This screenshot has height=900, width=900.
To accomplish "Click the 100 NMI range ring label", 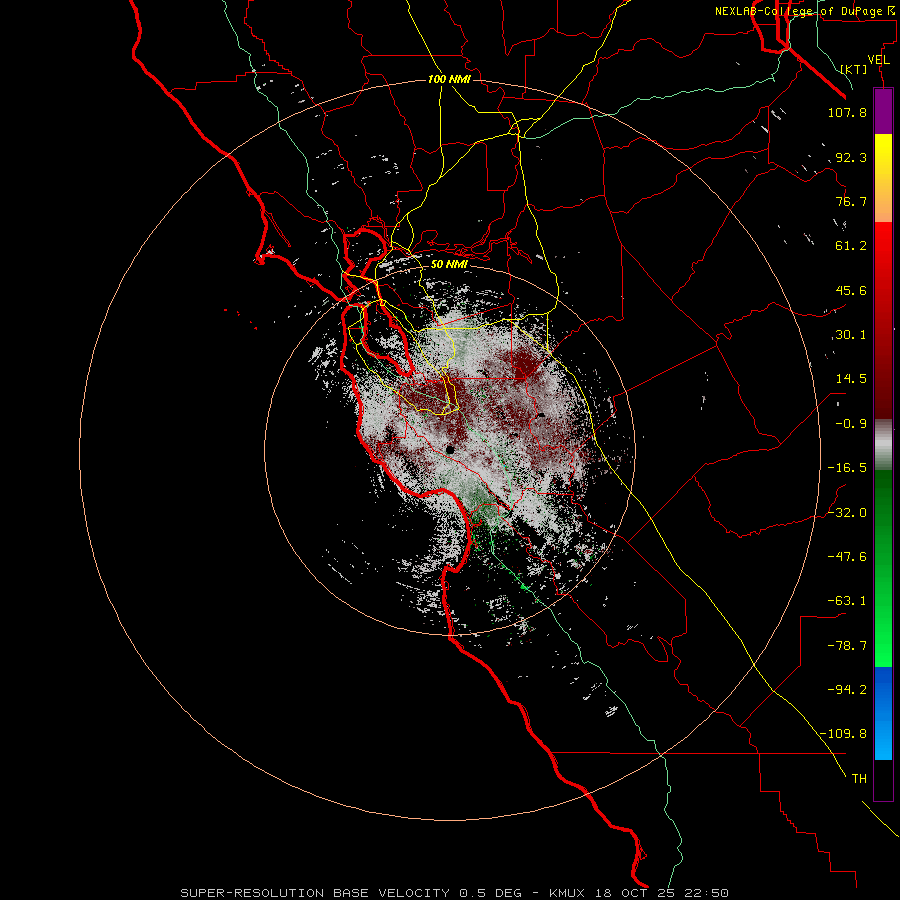I will click(x=449, y=79).
